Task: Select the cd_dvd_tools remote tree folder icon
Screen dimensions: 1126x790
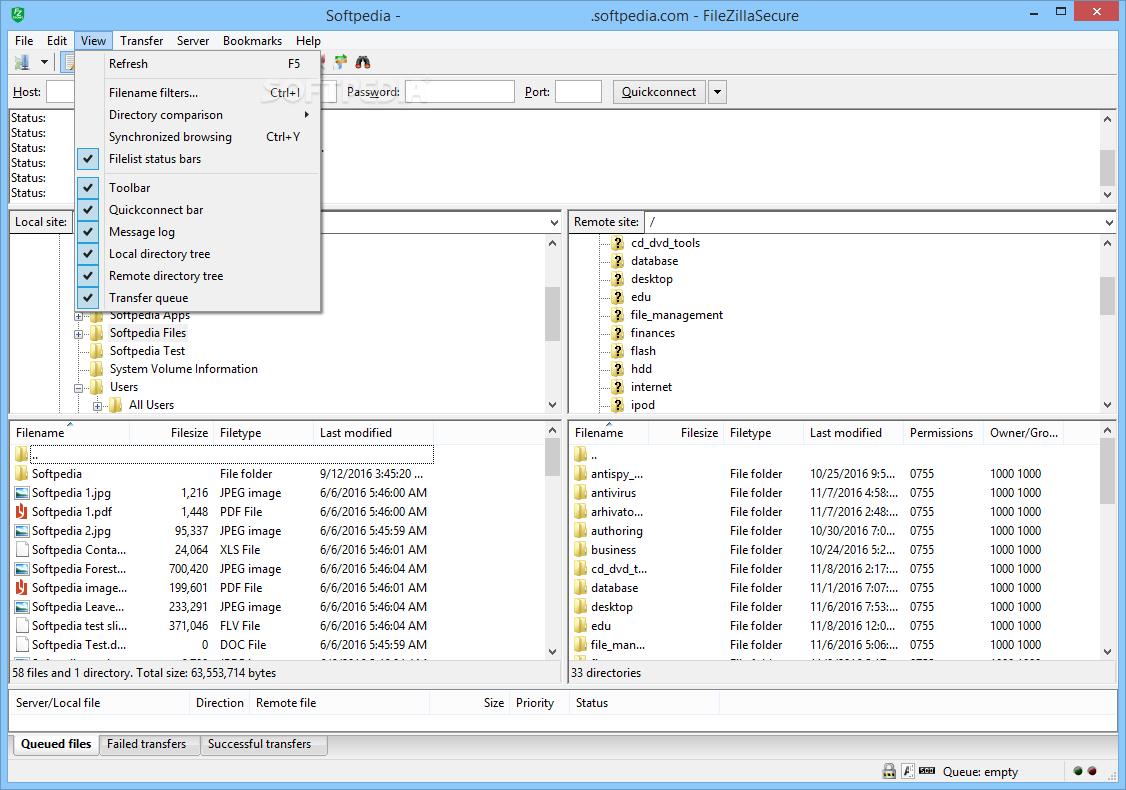Action: coord(618,243)
